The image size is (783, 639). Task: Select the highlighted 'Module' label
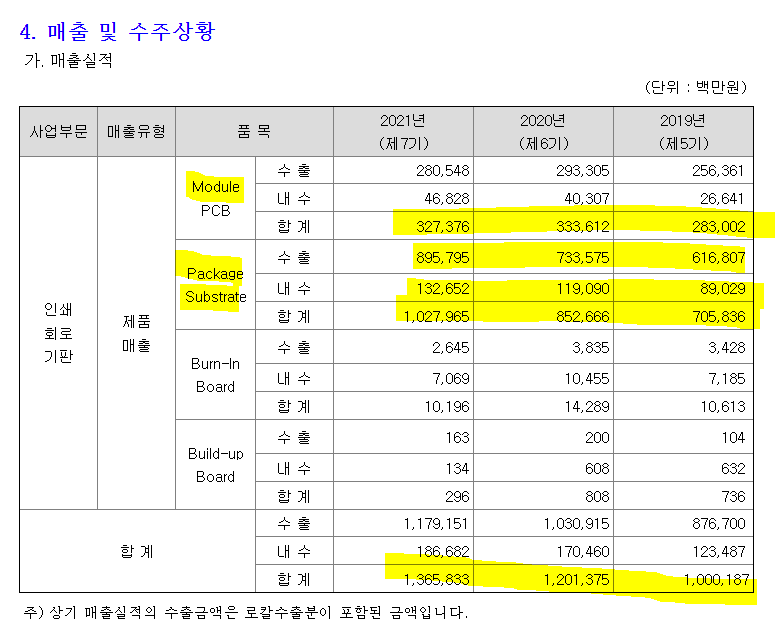click(x=216, y=187)
